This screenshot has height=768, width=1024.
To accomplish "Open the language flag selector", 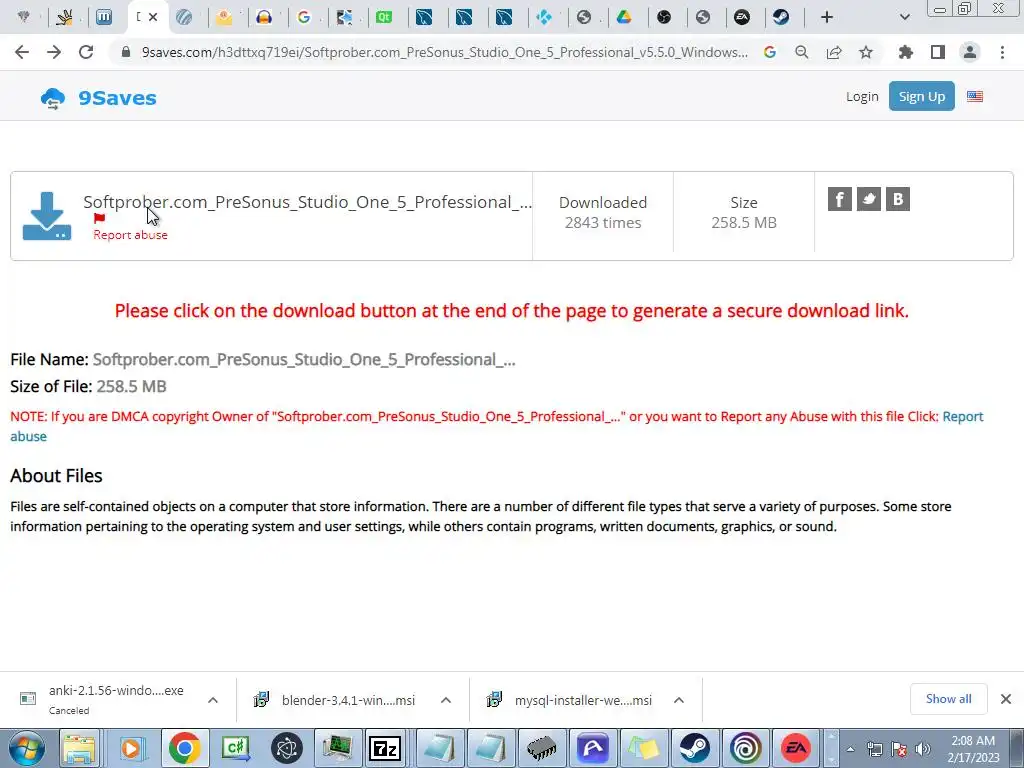I will pos(975,97).
